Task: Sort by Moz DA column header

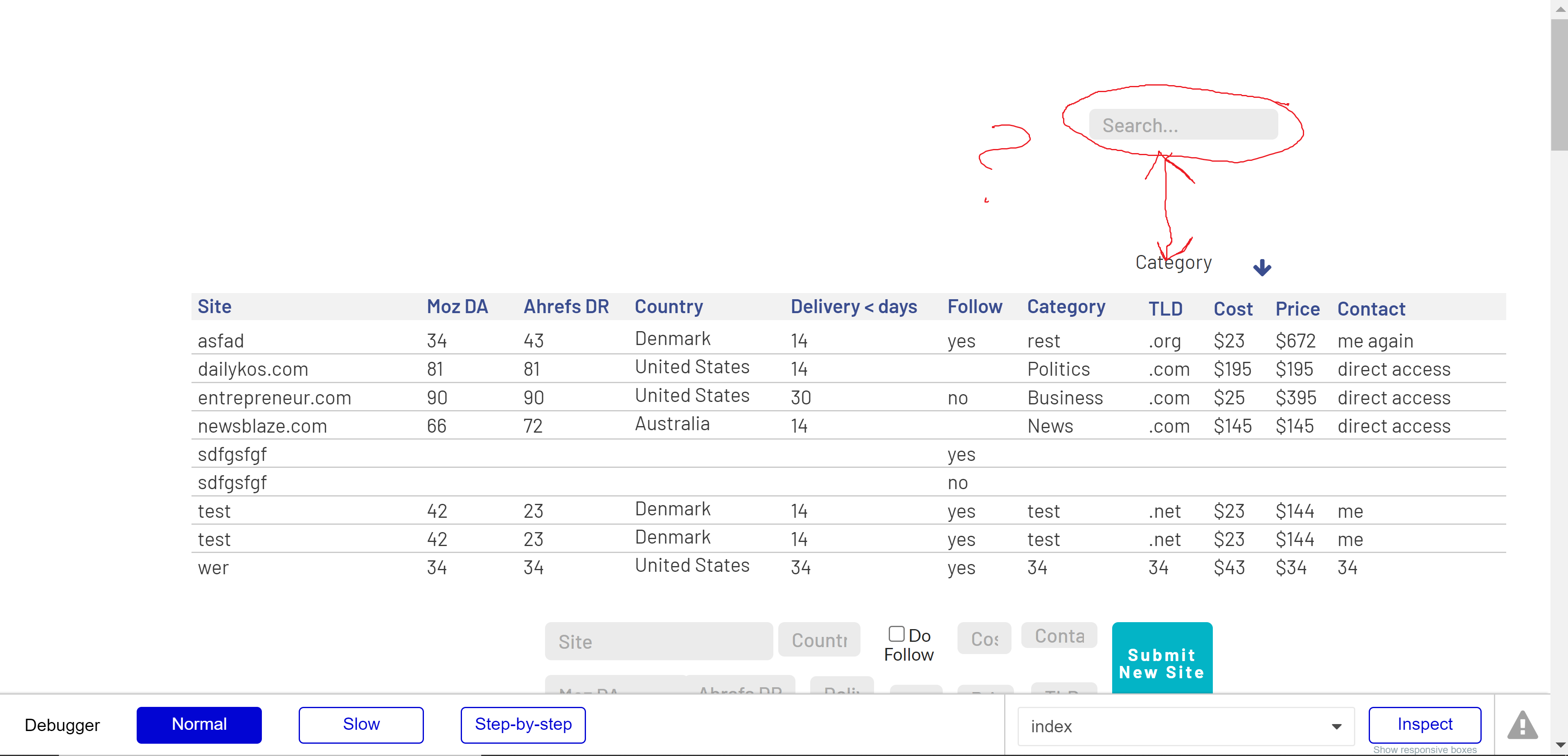Action: point(457,307)
